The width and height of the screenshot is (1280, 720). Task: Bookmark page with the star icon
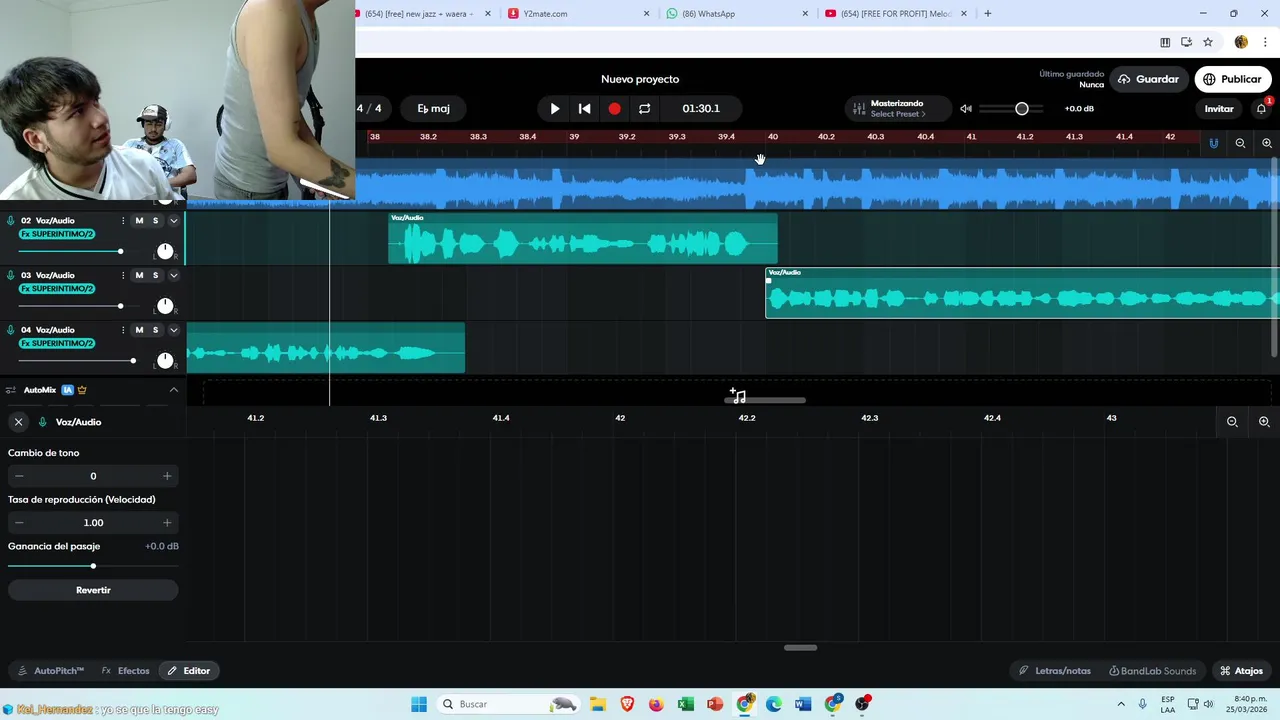[x=1208, y=42]
